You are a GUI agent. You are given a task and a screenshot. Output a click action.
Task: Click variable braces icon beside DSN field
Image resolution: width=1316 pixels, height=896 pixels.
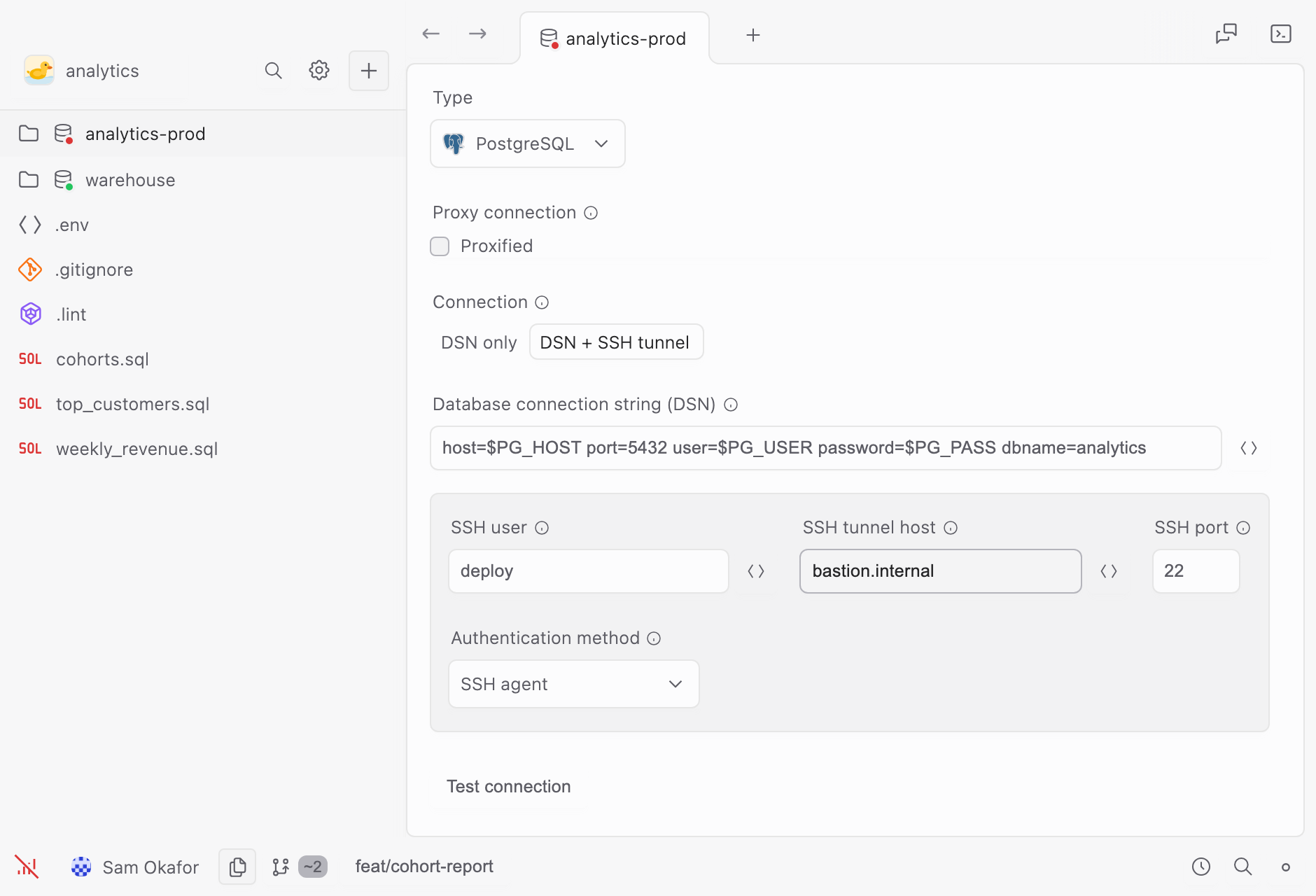pos(1249,448)
